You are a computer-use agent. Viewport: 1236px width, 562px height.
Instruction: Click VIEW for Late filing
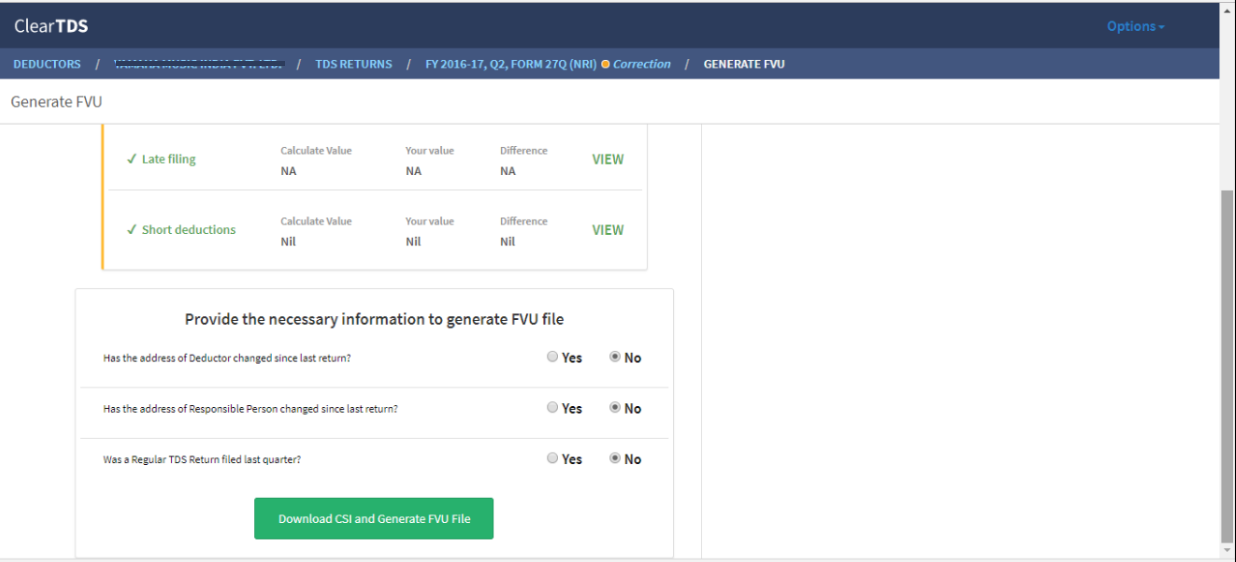pyautogui.click(x=608, y=159)
